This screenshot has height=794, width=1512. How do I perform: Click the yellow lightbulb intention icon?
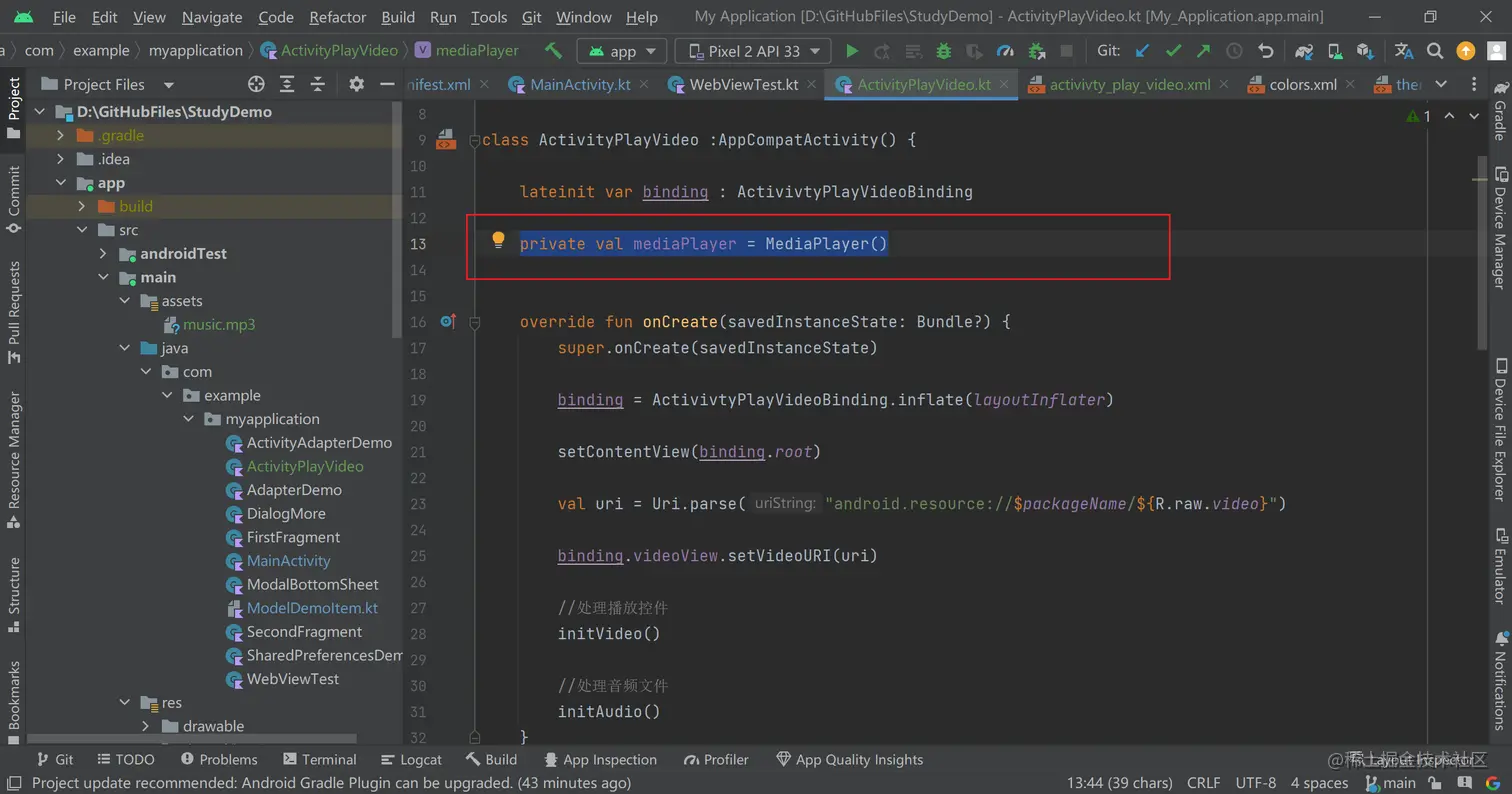pos(498,240)
